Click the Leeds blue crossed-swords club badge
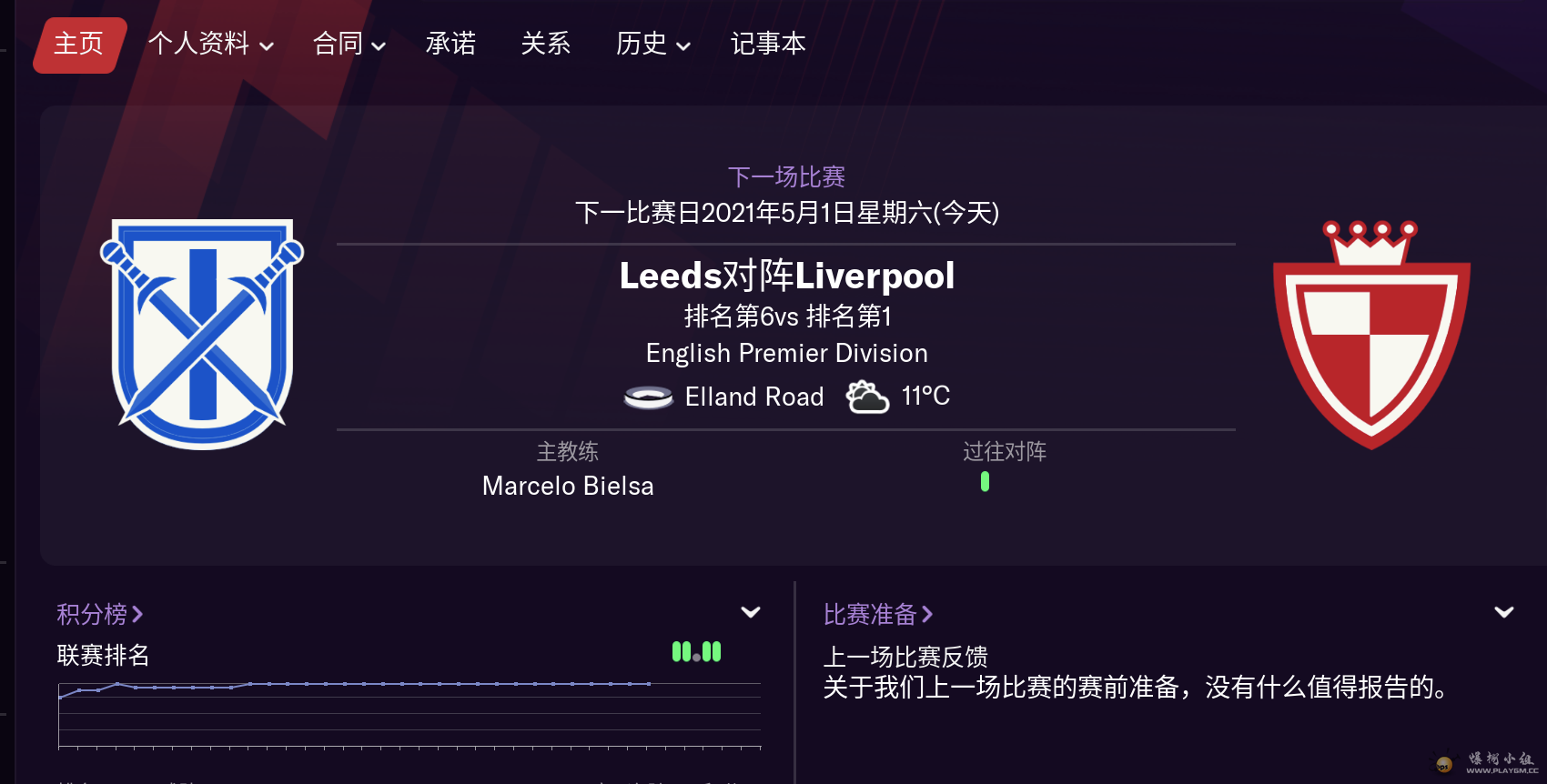Image resolution: width=1547 pixels, height=784 pixels. [202, 334]
